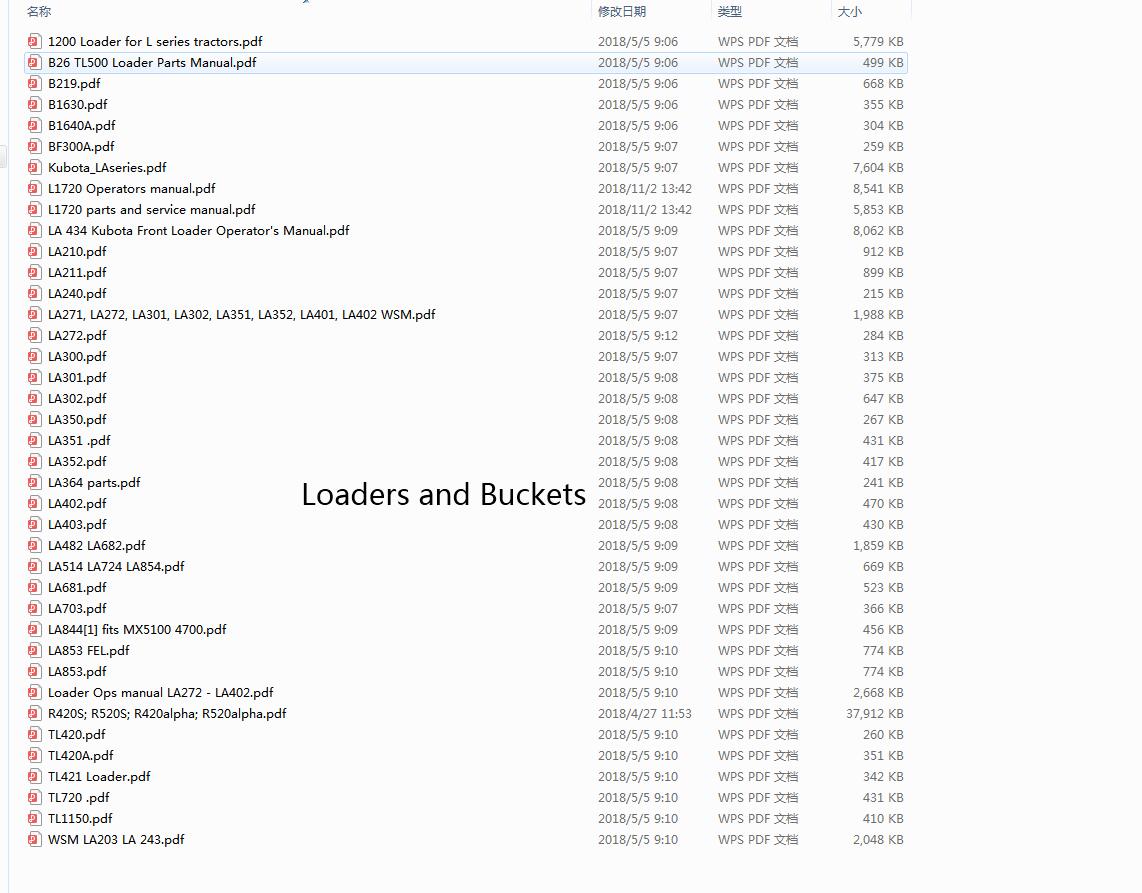Select the icon for TL1150.pdf
1142x893 pixels.
pos(35,818)
